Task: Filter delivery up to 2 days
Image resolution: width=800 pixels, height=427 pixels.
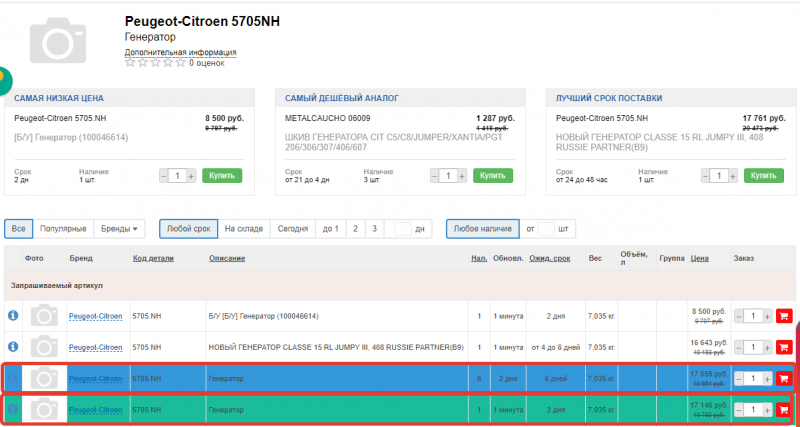Action: click(x=356, y=229)
